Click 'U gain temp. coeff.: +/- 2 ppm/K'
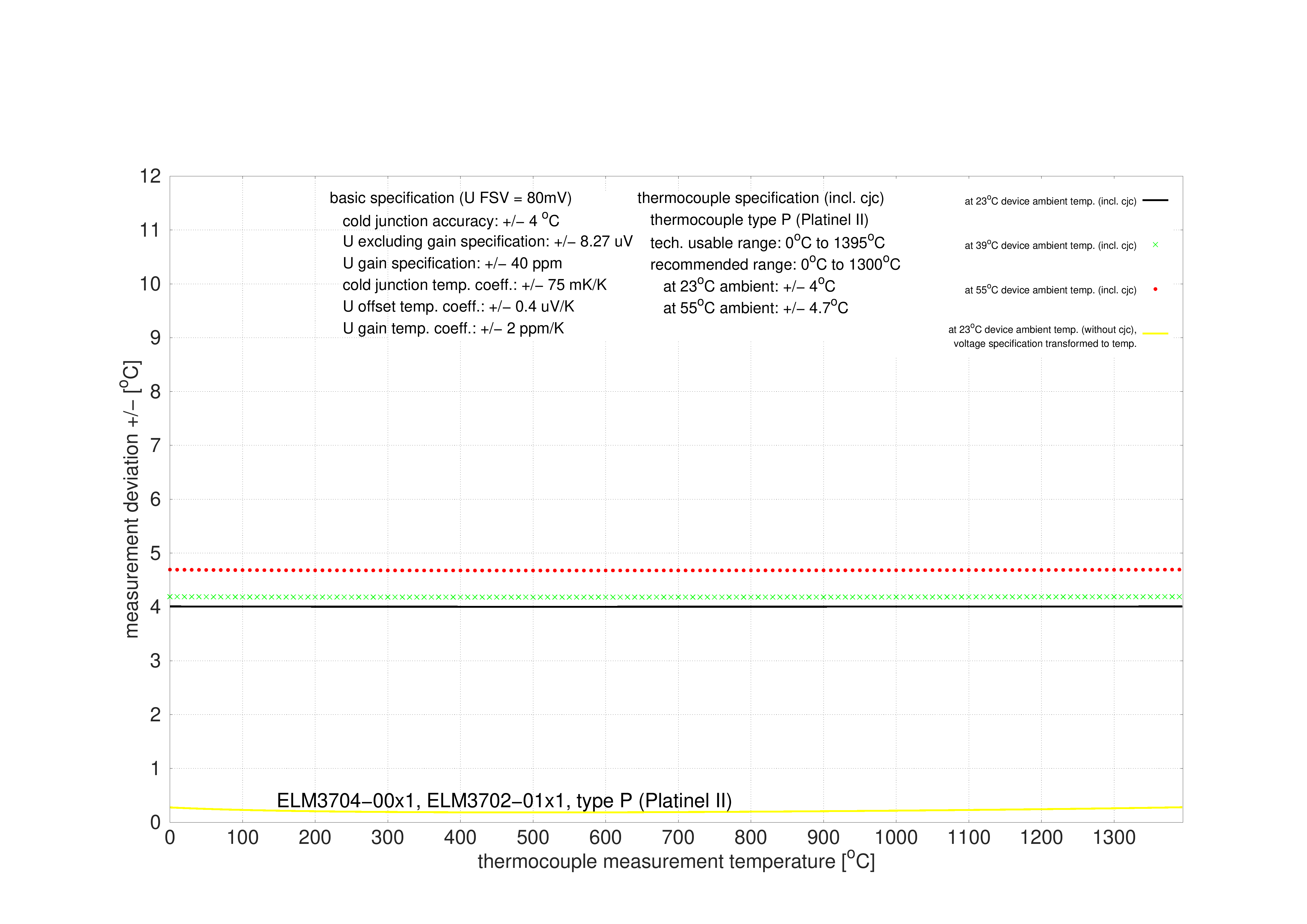The height and width of the screenshot is (924, 1307). pos(453,328)
